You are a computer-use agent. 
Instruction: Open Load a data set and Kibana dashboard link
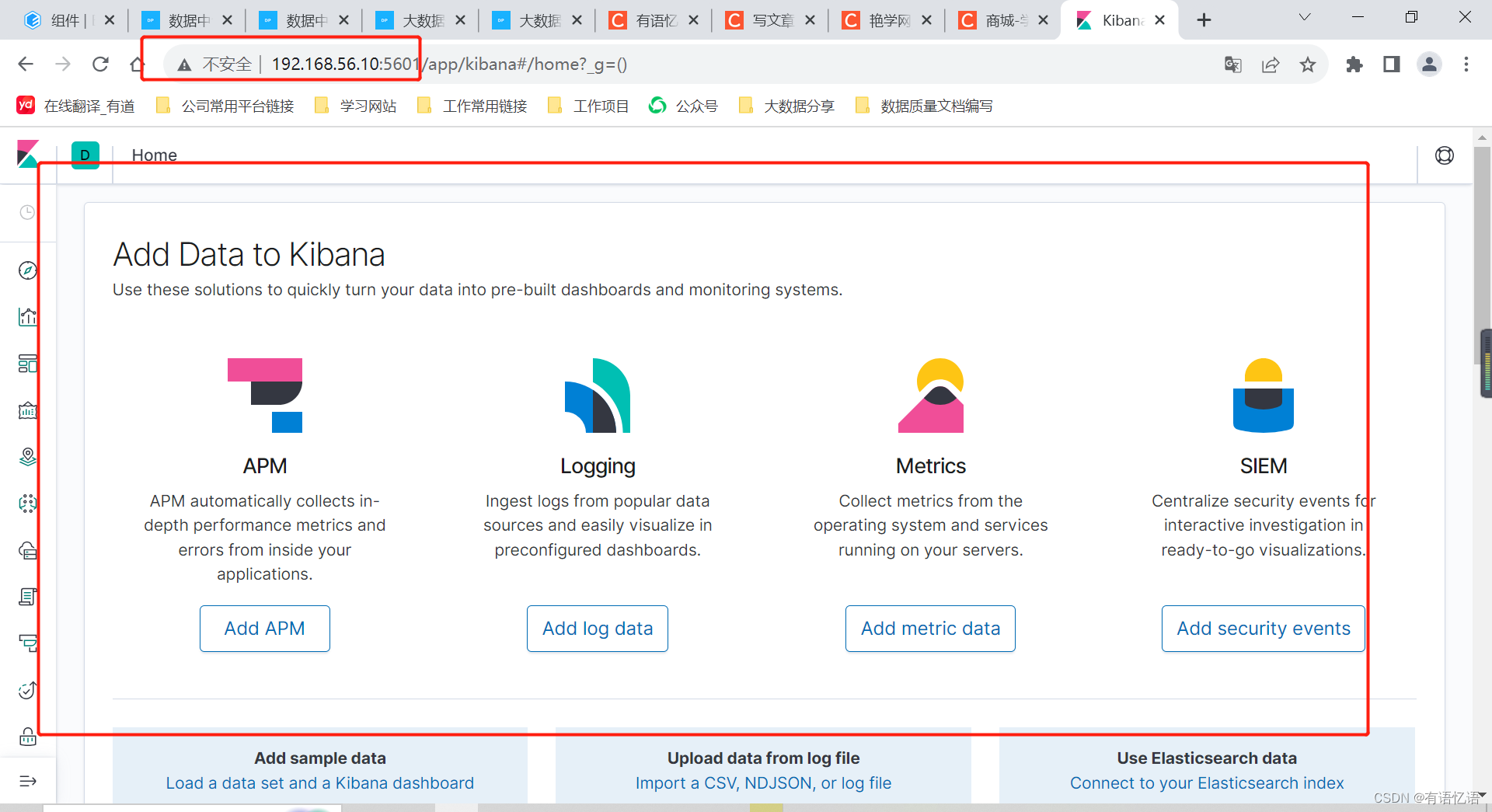point(320,783)
